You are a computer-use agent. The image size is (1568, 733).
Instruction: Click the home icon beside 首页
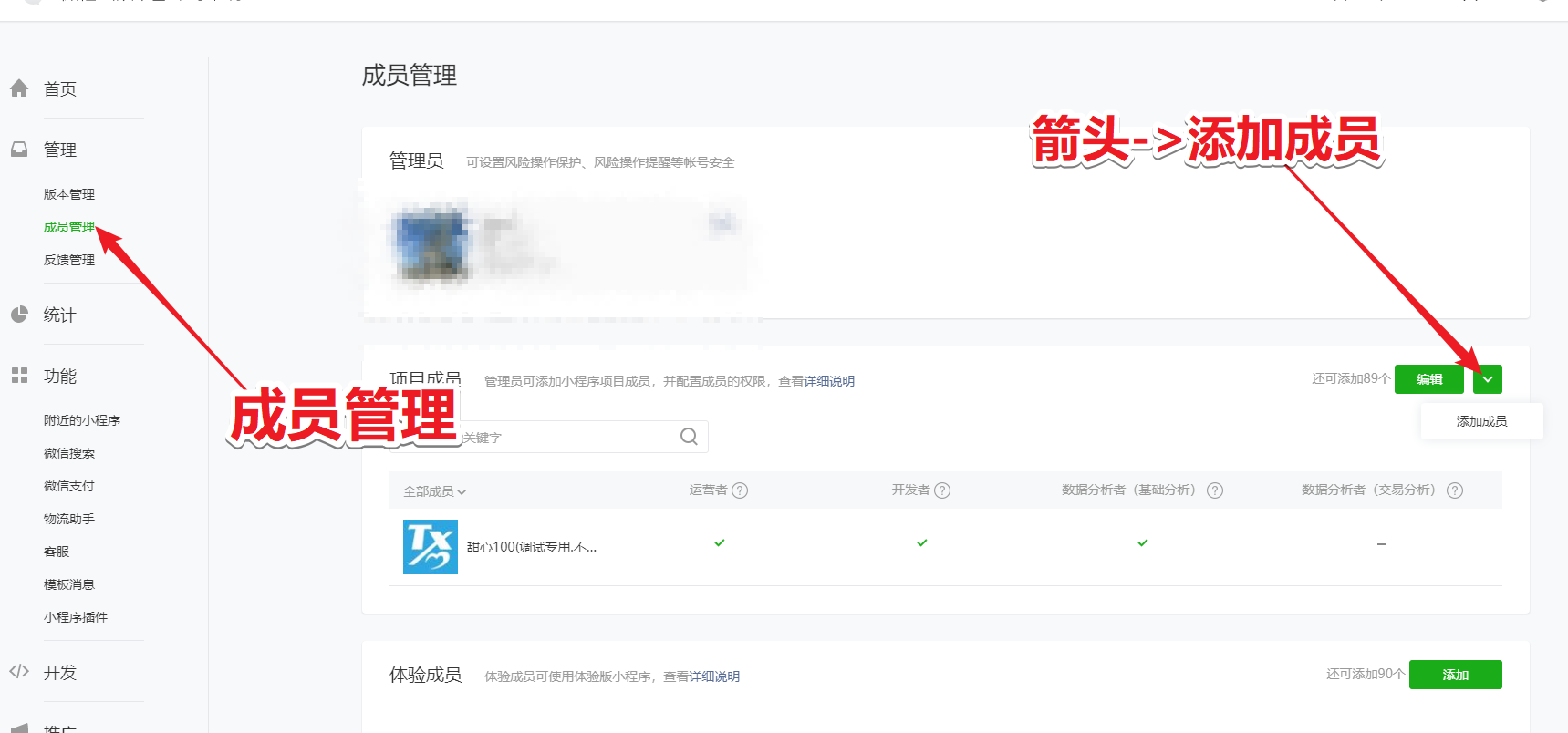[19, 88]
